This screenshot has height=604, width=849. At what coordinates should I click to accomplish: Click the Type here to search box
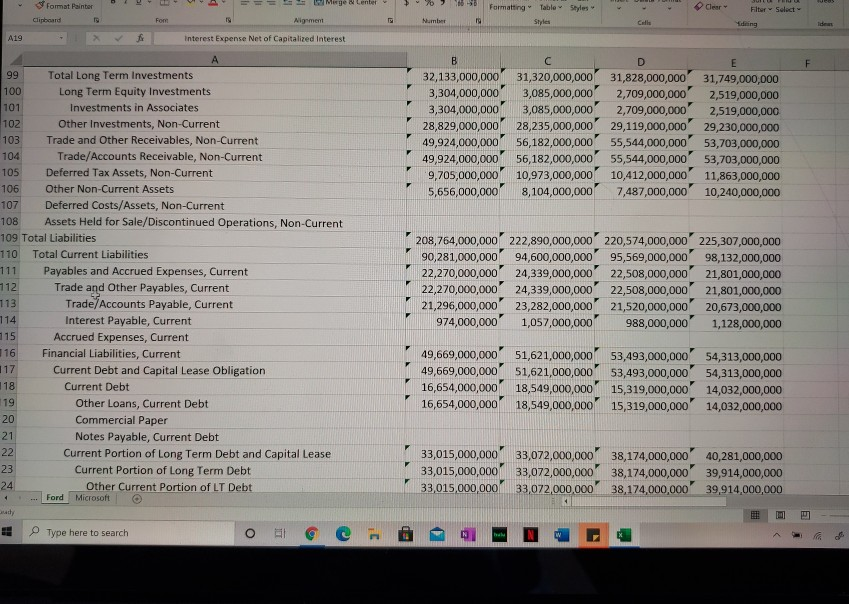[x=129, y=533]
